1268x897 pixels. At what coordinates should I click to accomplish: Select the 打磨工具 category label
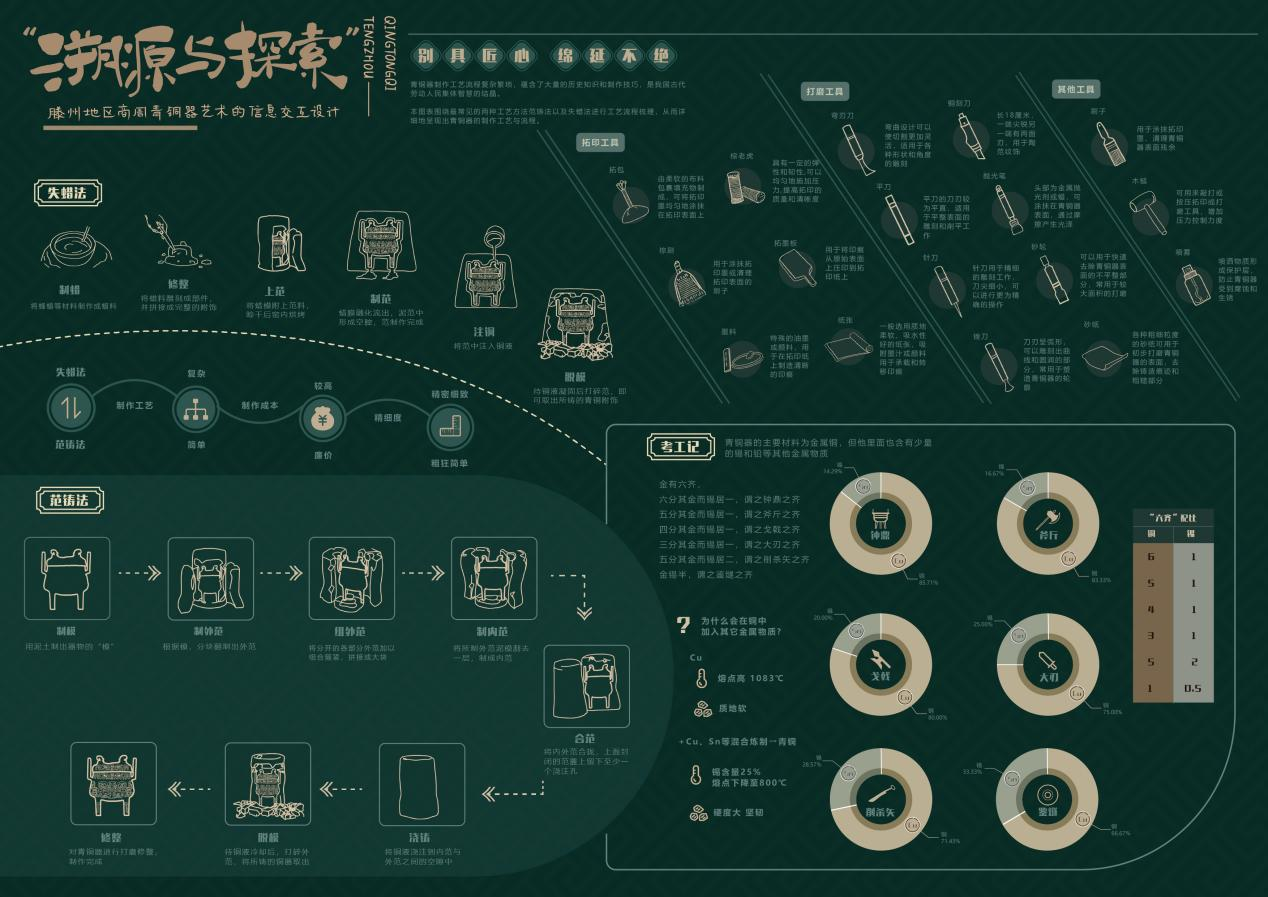click(x=826, y=92)
